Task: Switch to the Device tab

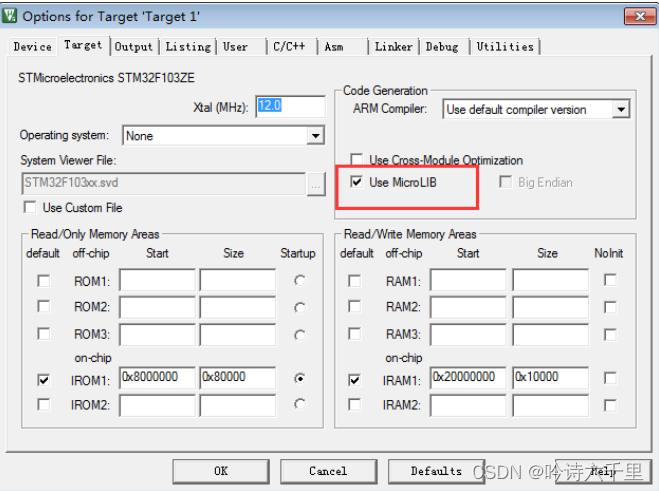Action: click(x=33, y=47)
